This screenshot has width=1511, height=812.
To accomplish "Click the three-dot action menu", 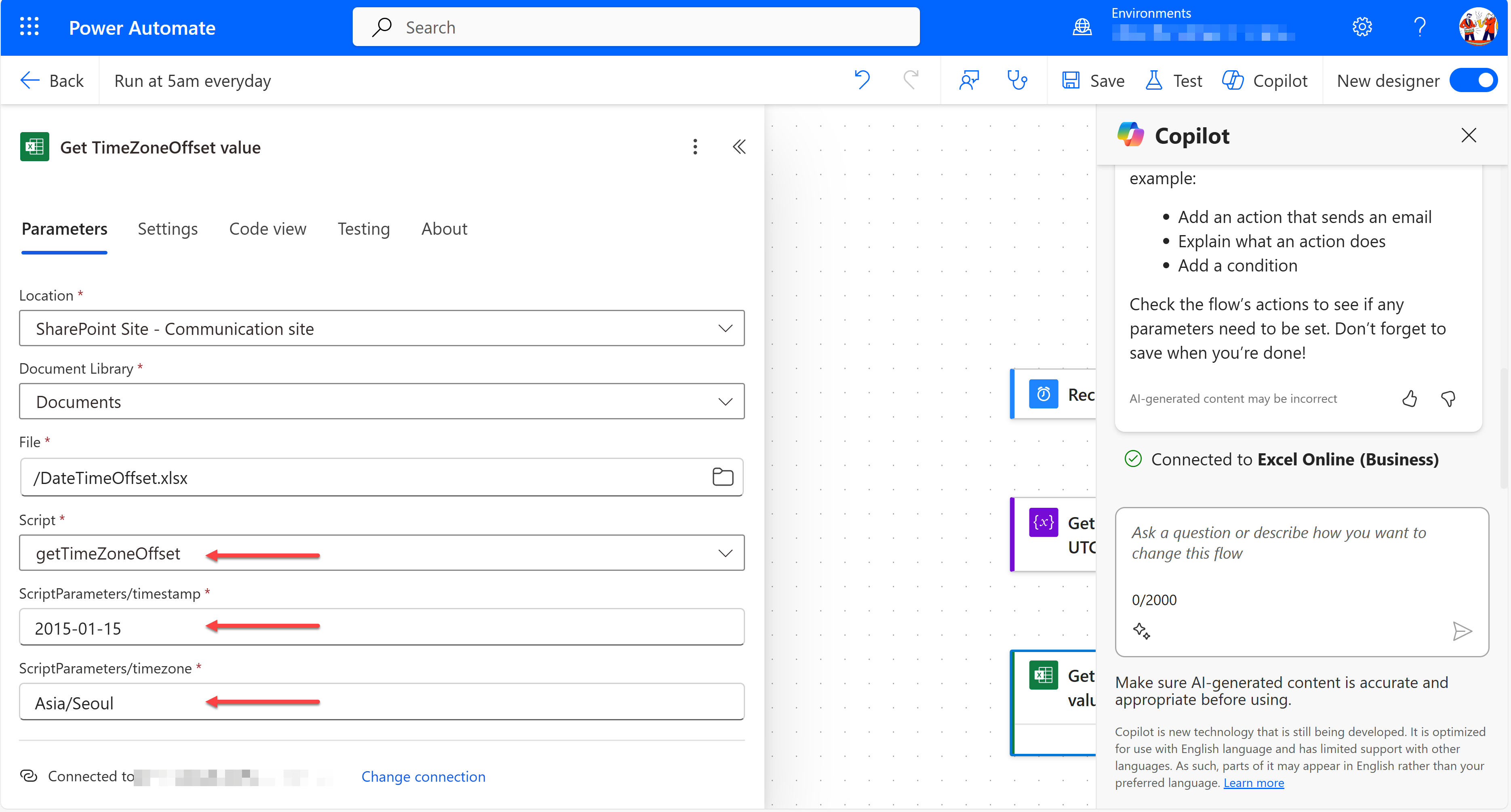I will click(x=694, y=146).
